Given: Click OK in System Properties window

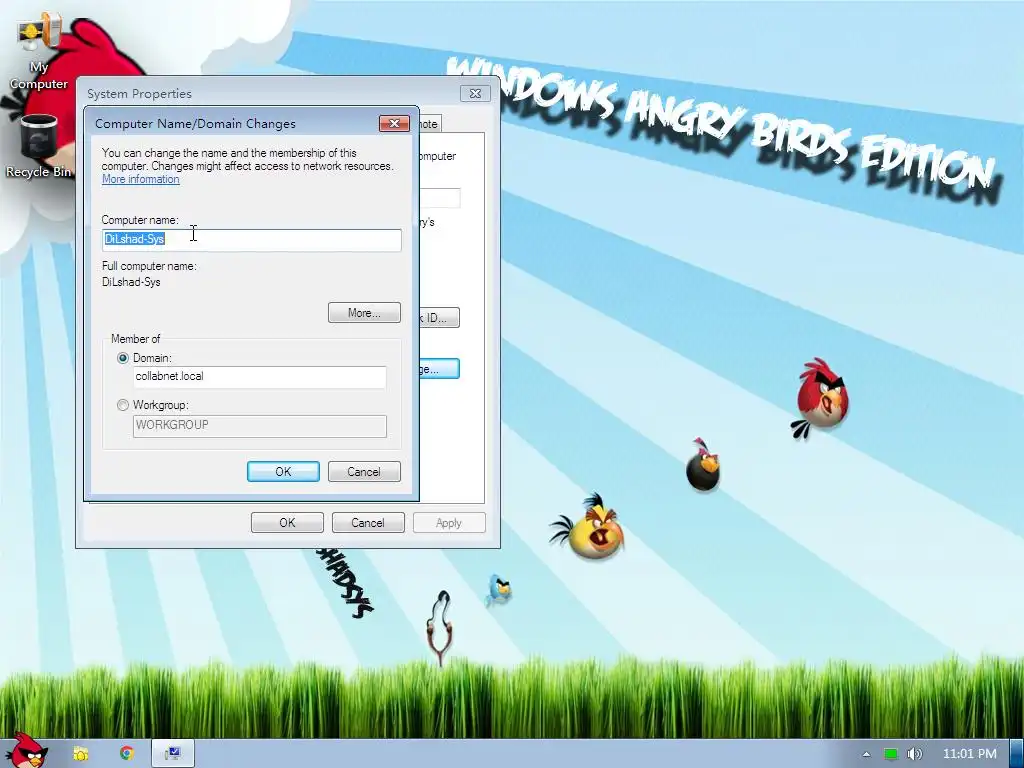Looking at the screenshot, I should point(287,522).
